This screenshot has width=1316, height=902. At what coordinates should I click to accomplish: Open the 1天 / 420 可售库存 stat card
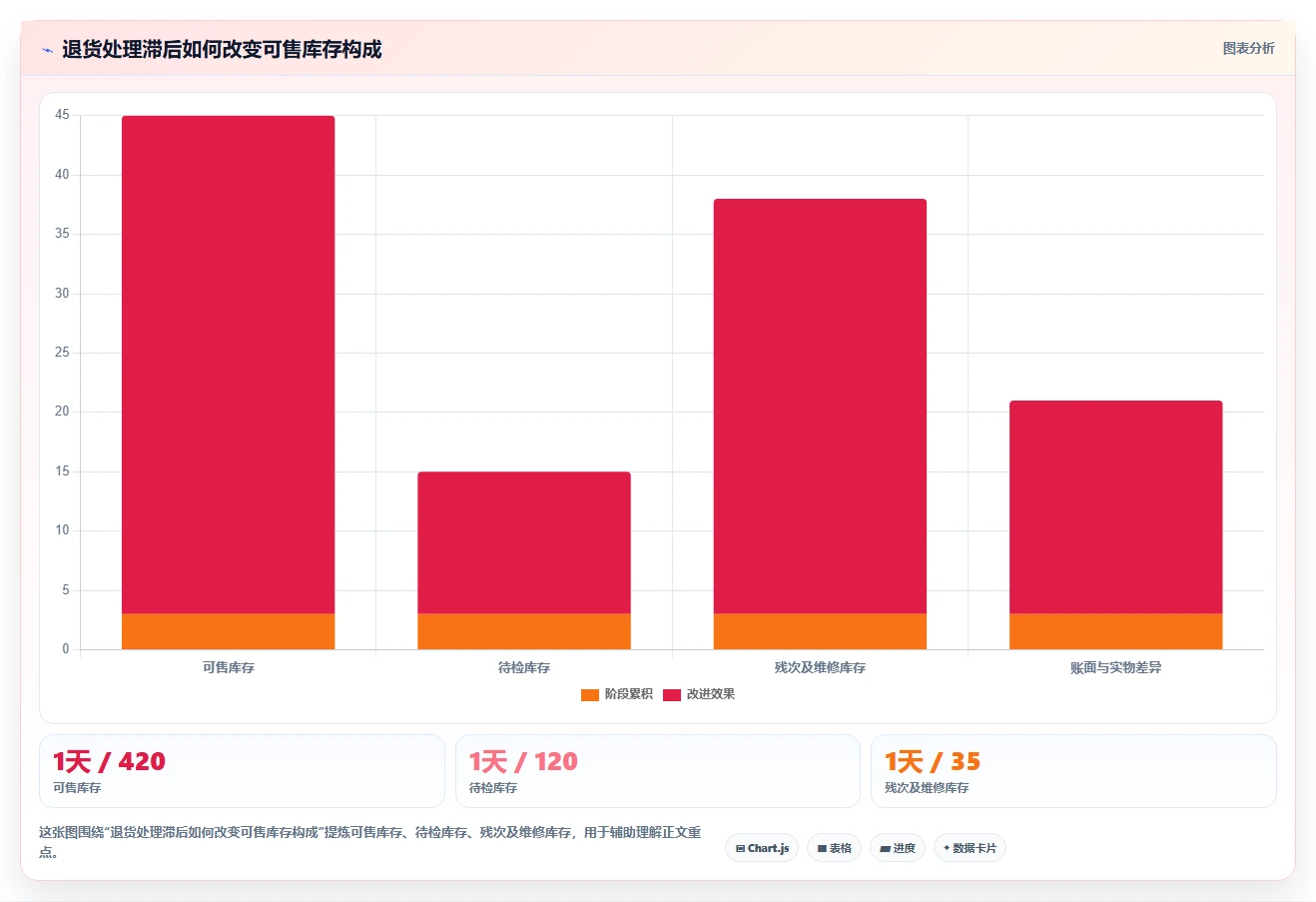(242, 771)
